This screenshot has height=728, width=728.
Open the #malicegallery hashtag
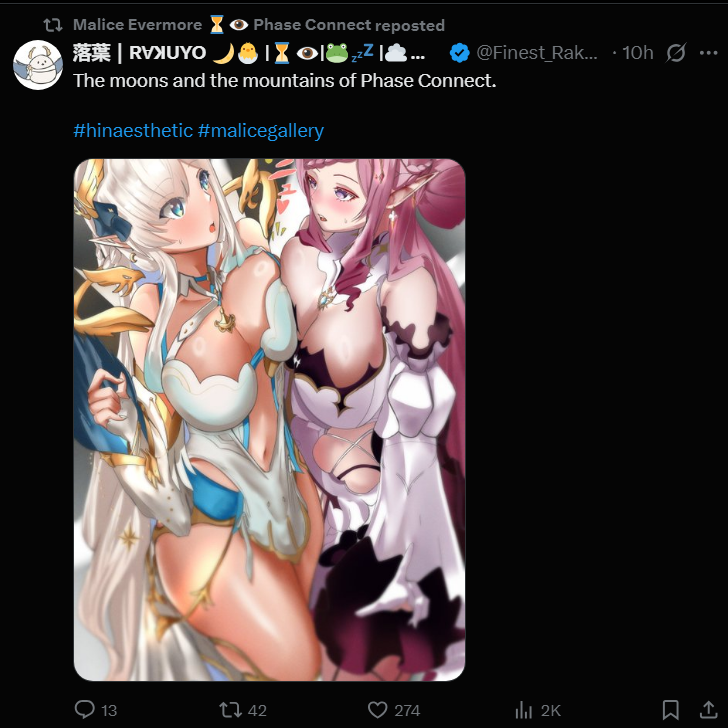(x=260, y=130)
